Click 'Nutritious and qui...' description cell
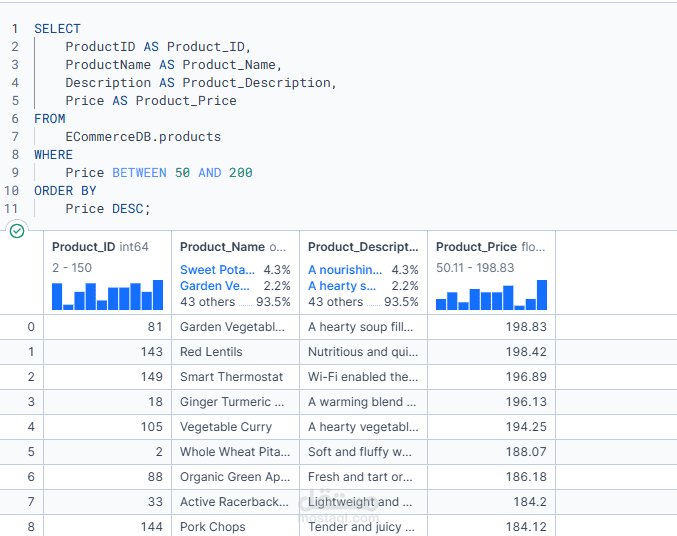Screen dimensions: 677x536 pos(363,352)
